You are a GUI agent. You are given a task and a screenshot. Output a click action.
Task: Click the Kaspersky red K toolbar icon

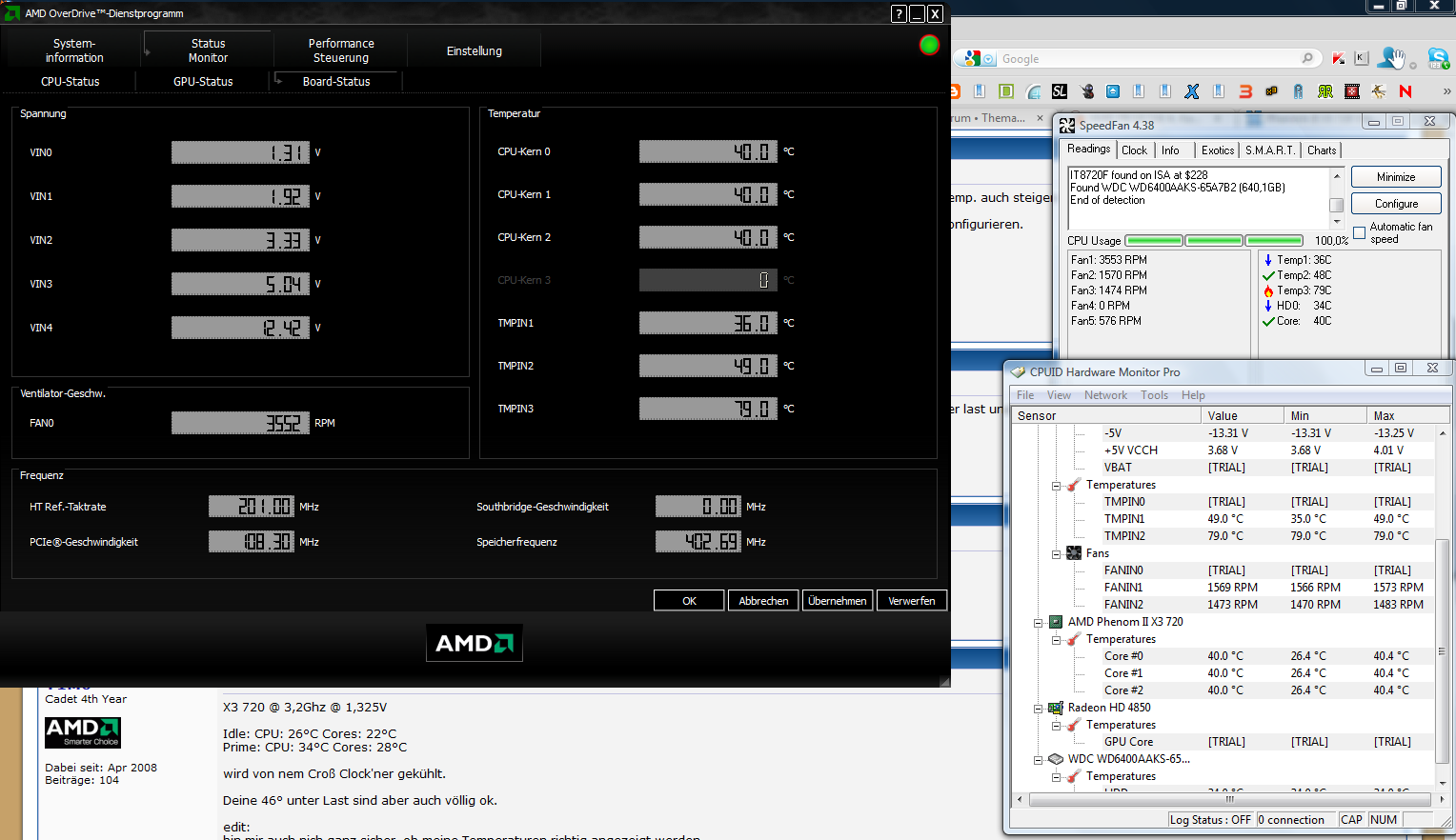(1339, 58)
